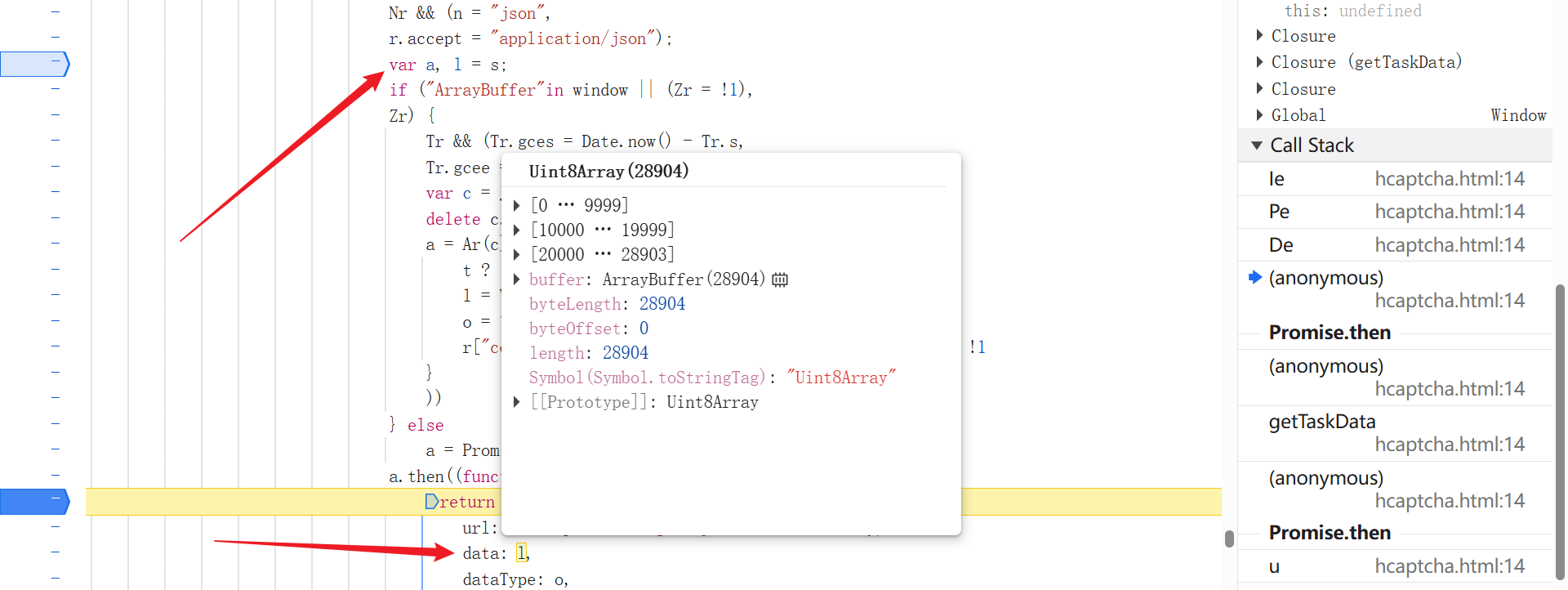The height and width of the screenshot is (590, 1568).
Task: Click the triangle icon beside [0 … 9999]
Action: tap(516, 205)
